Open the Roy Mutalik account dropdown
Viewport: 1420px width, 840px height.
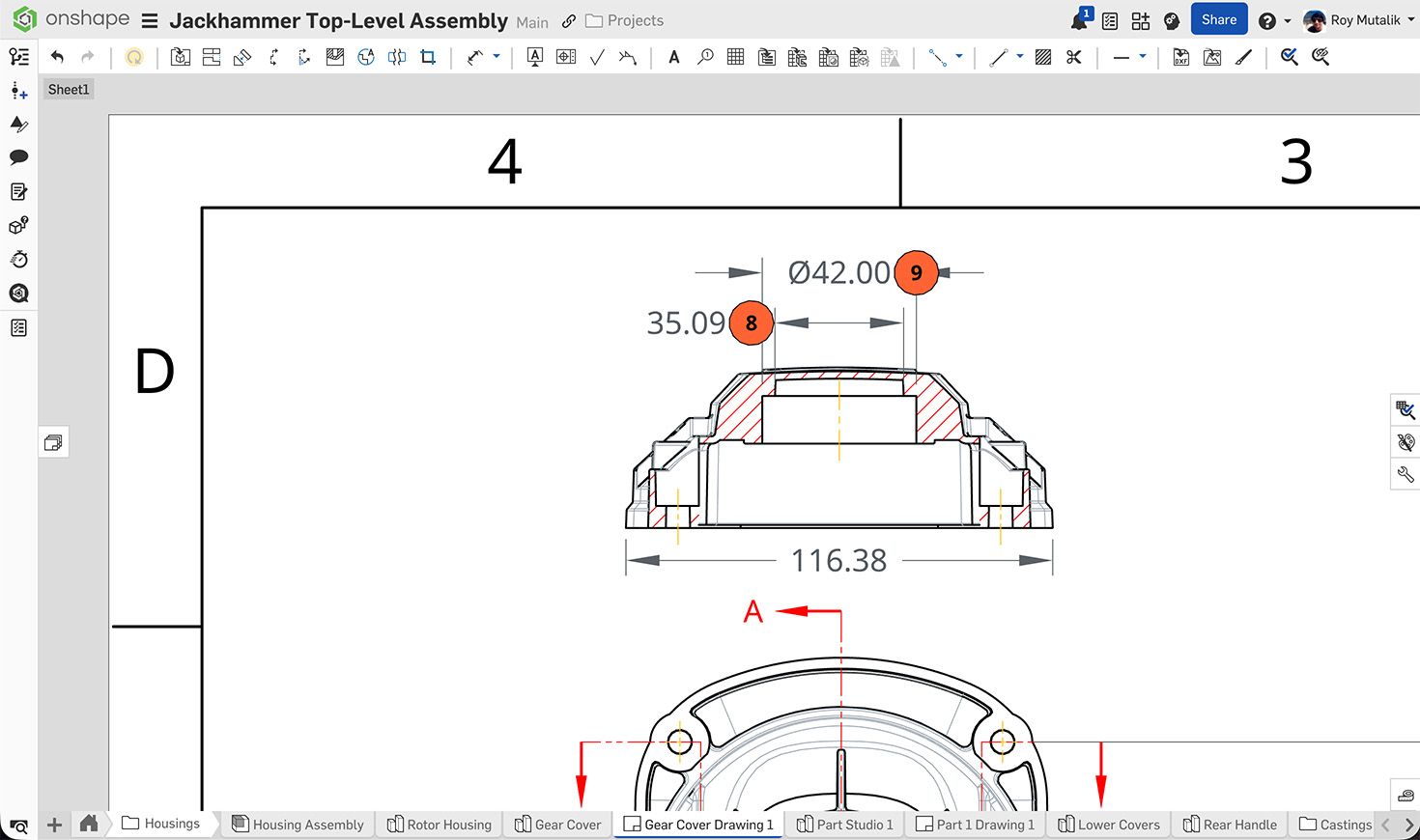(1409, 19)
